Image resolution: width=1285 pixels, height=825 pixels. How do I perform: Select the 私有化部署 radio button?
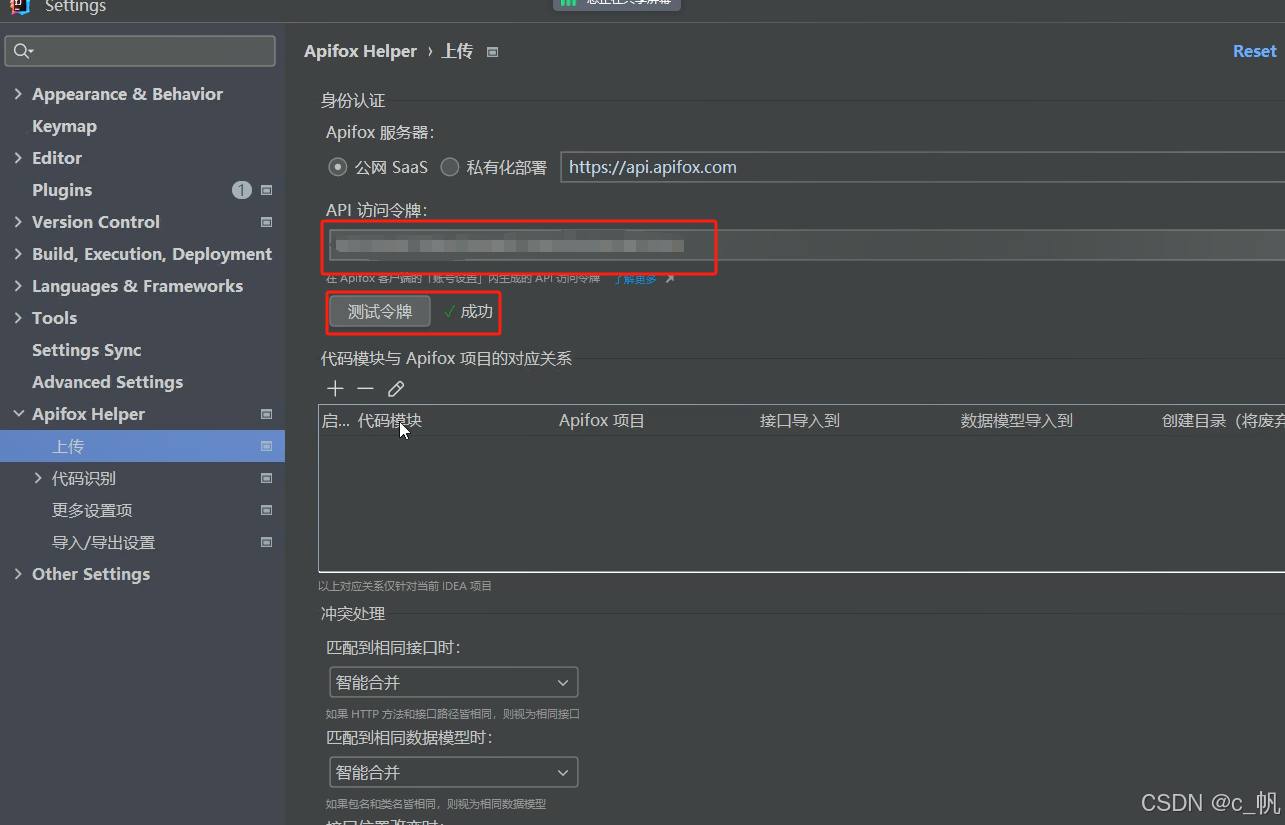coord(450,167)
